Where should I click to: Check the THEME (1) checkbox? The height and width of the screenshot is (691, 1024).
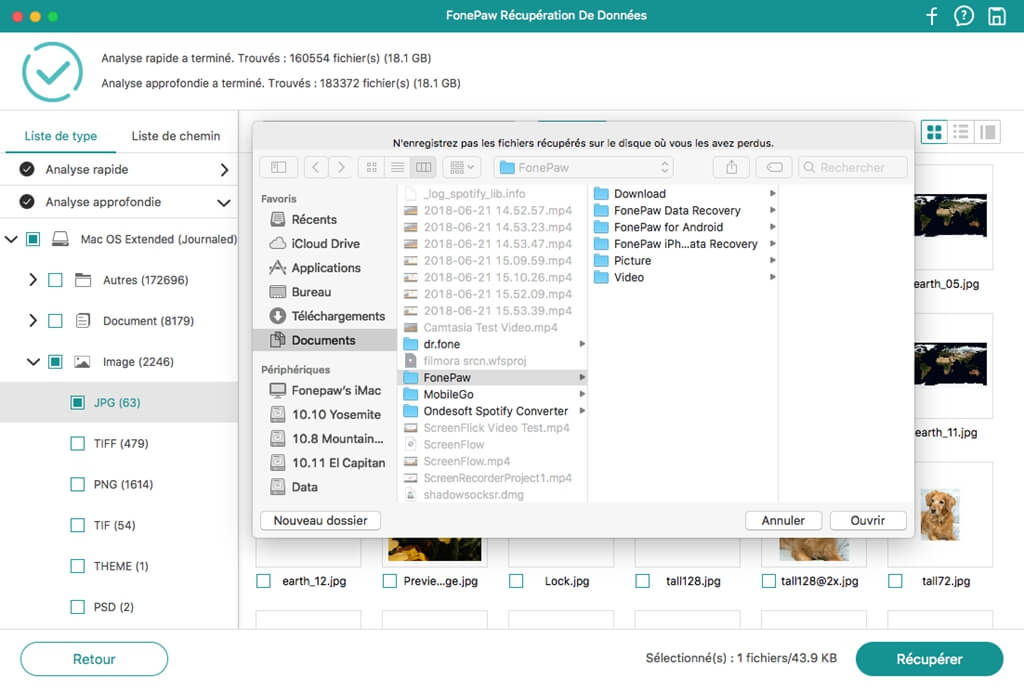pos(78,566)
